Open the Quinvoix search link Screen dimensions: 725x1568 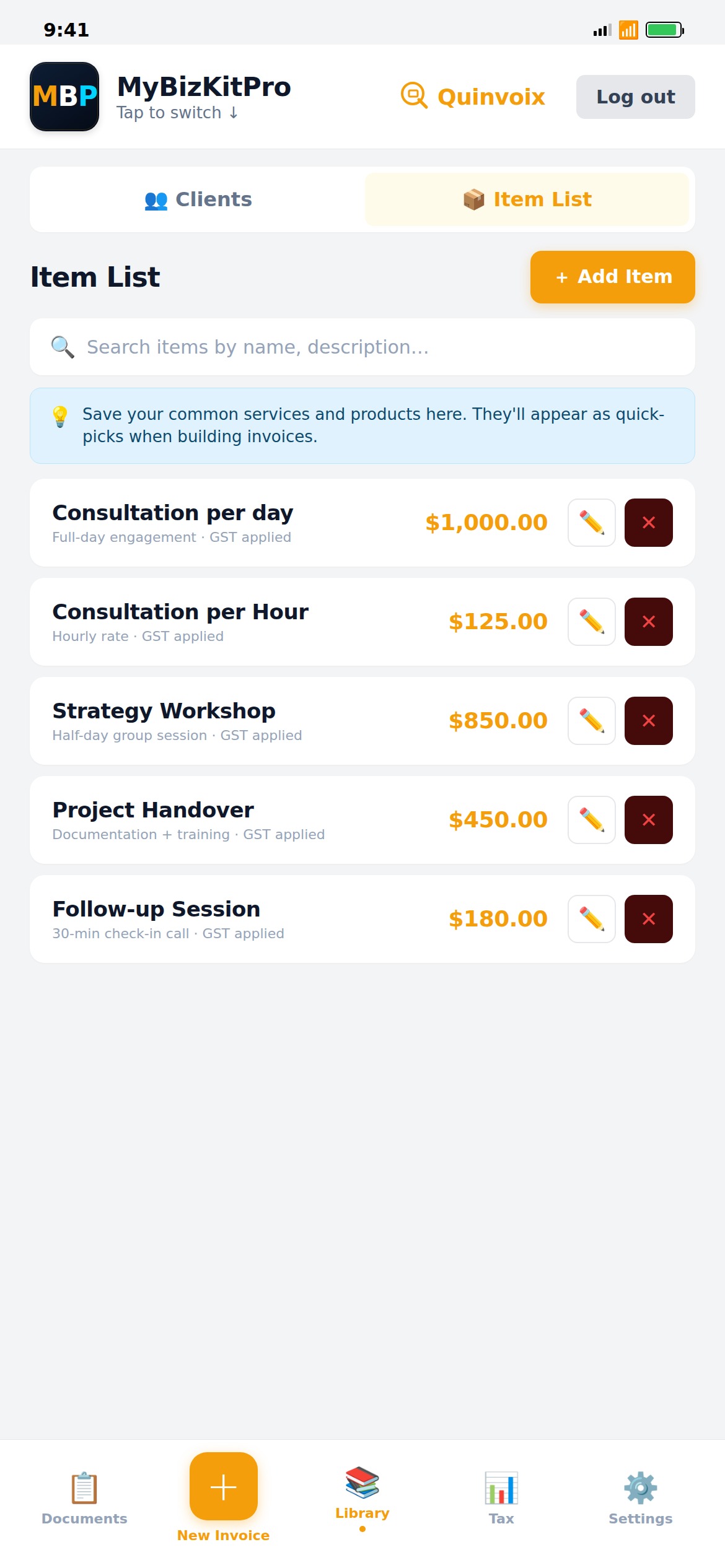tap(473, 97)
